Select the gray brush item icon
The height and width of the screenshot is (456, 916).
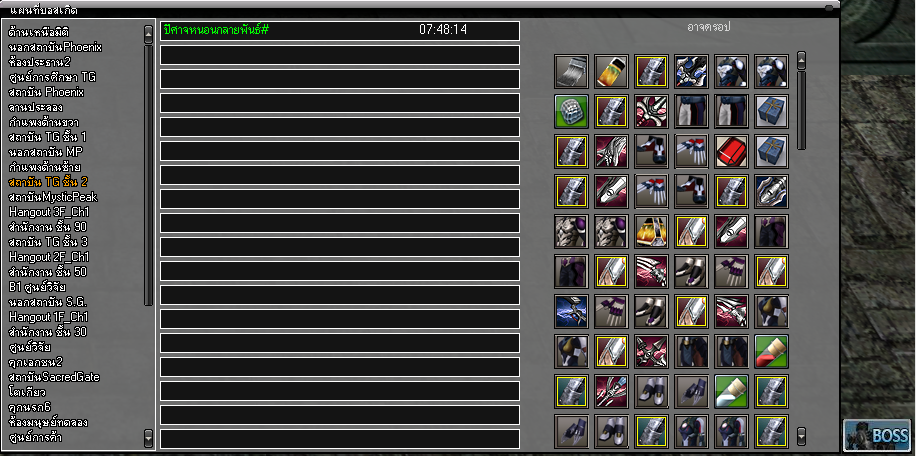tap(571, 71)
